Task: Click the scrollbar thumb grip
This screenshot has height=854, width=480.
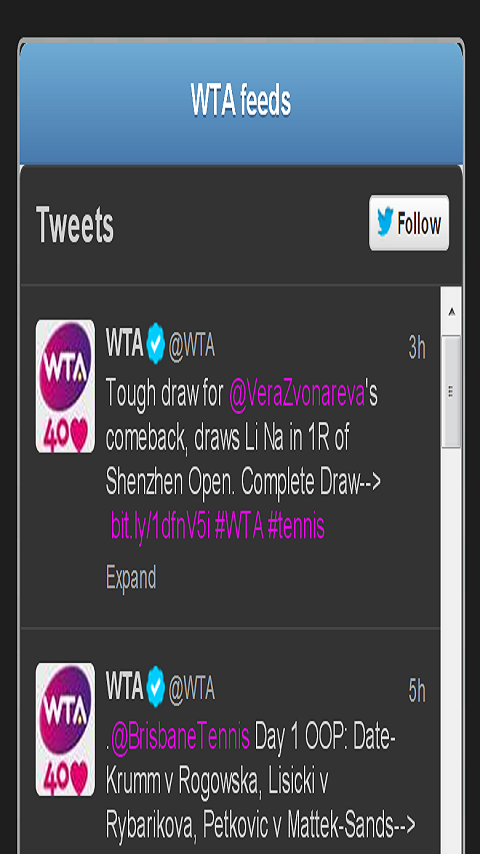Action: coord(451,391)
